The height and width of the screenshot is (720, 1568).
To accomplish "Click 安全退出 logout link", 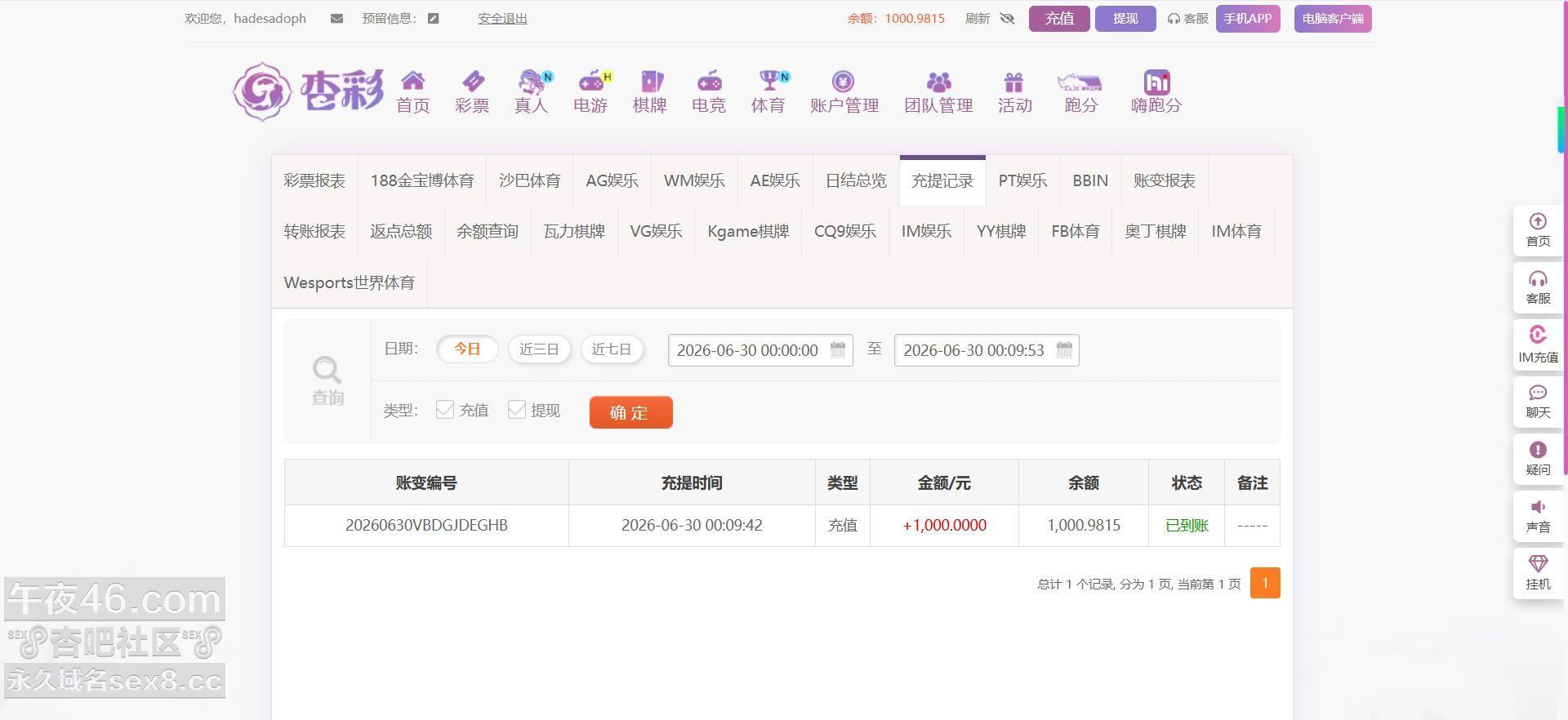I will tap(502, 19).
